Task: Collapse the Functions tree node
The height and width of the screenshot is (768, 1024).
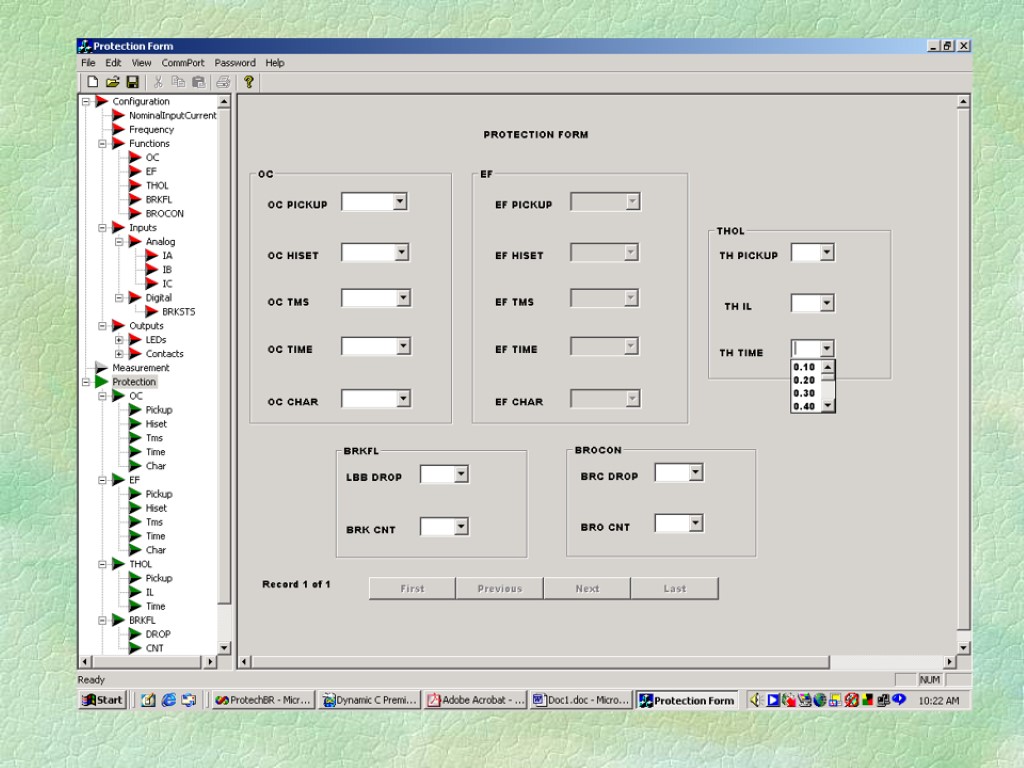Action: 103,144
